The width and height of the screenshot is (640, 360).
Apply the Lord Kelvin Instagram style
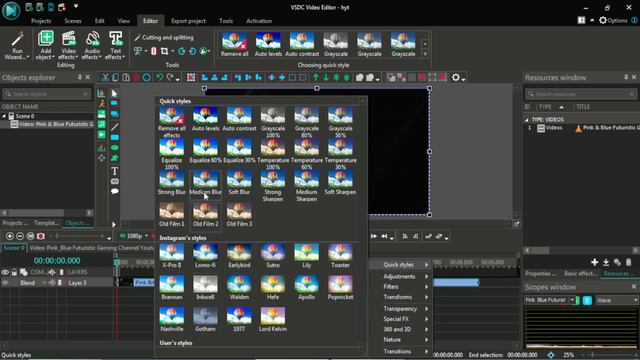coord(273,320)
